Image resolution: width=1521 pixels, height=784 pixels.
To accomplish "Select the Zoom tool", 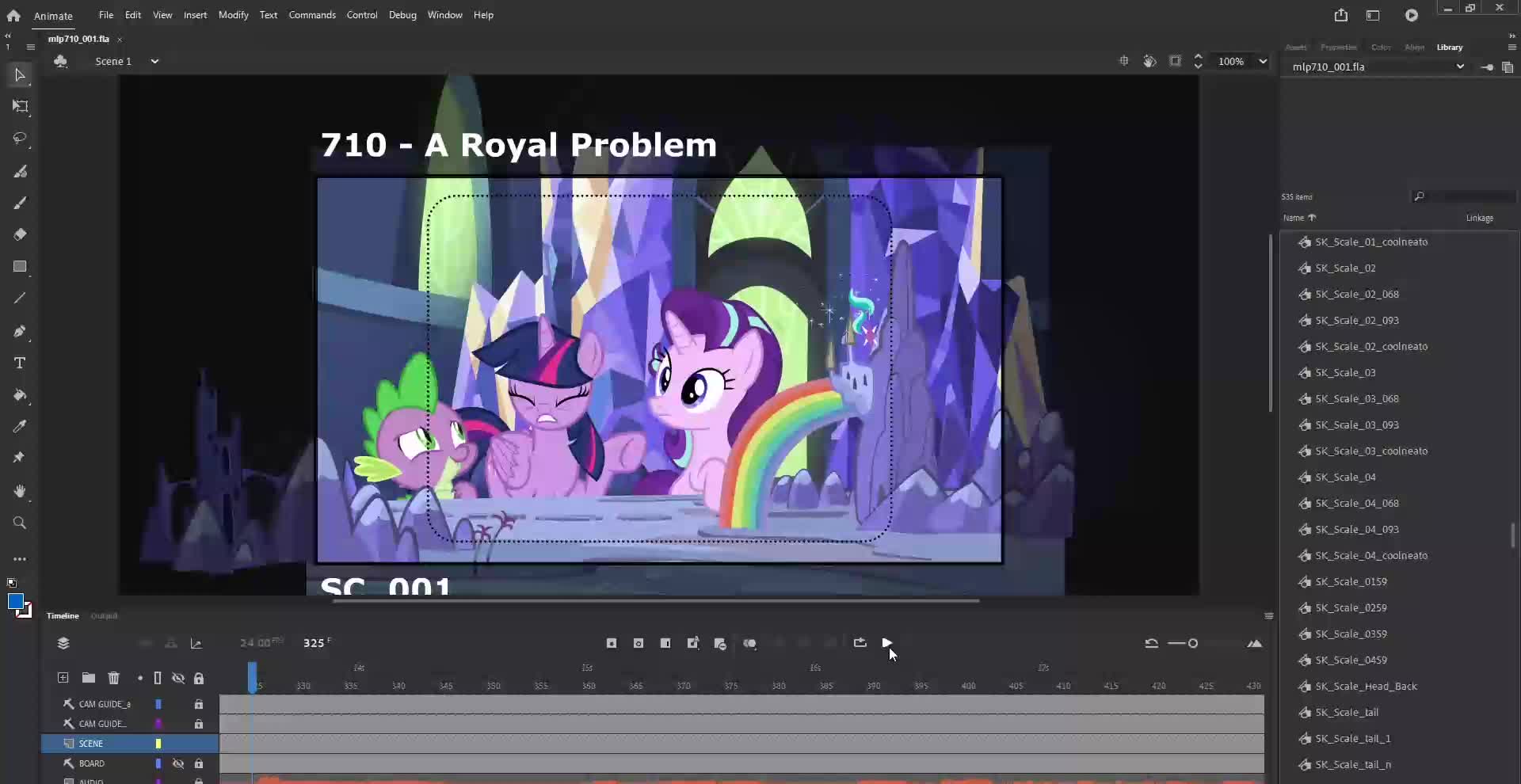I will pyautogui.click(x=20, y=523).
